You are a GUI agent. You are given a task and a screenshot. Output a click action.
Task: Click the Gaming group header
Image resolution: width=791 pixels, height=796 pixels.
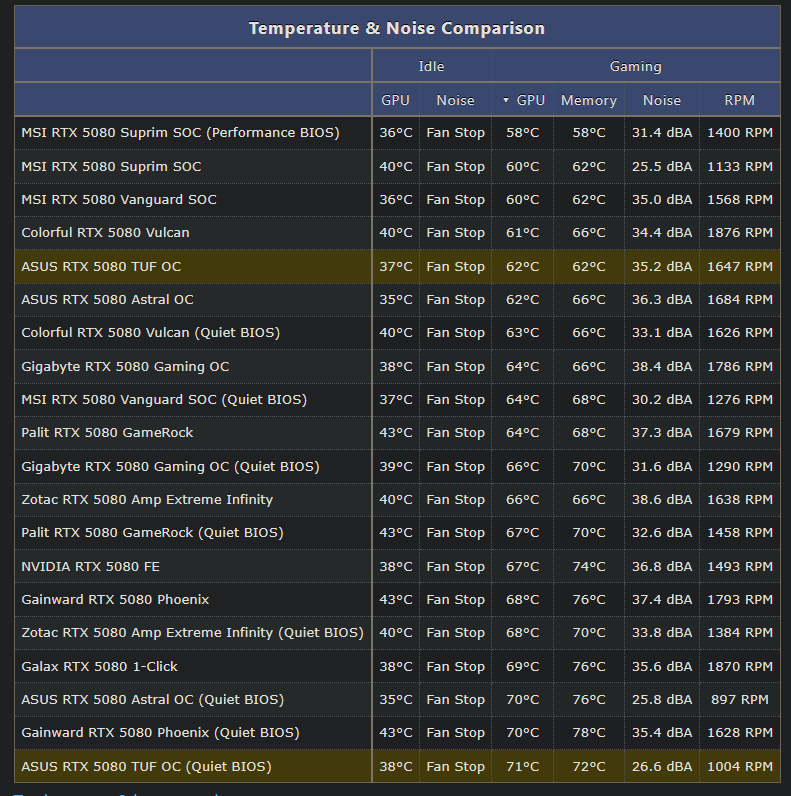point(636,66)
